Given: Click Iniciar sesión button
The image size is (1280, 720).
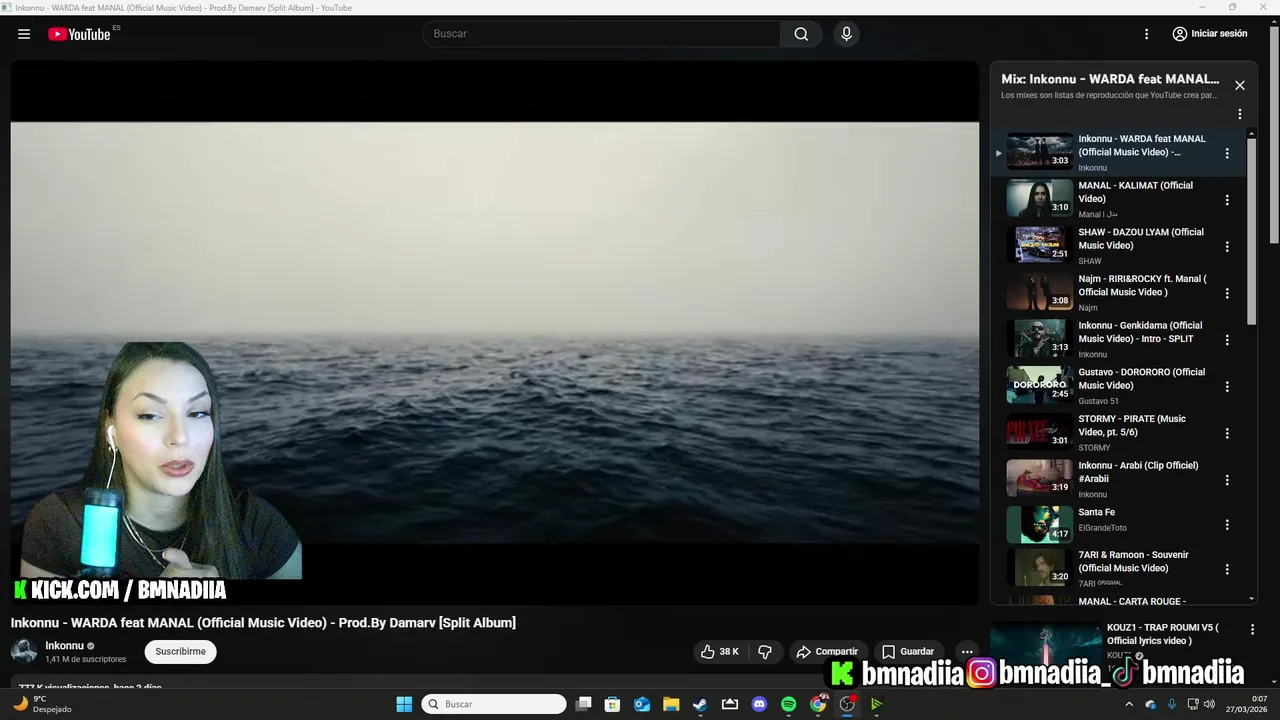Looking at the screenshot, I should tap(1210, 34).
